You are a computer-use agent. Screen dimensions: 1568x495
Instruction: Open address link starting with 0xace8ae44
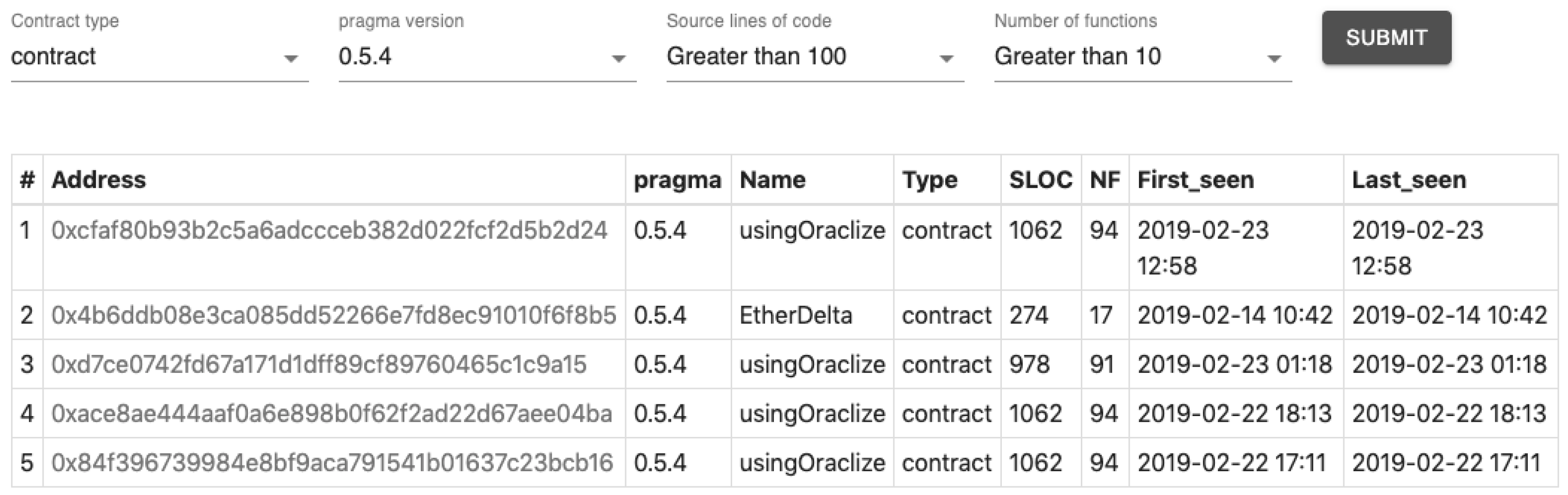click(331, 414)
